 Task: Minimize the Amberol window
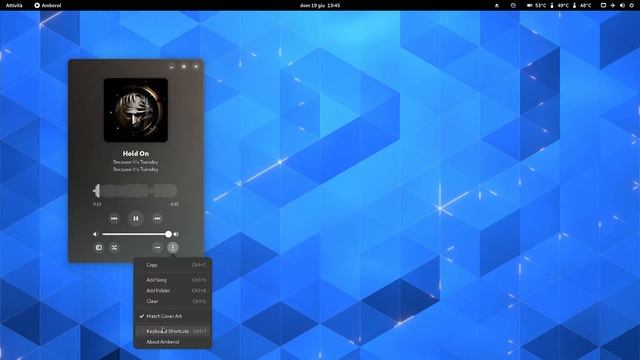pos(171,67)
